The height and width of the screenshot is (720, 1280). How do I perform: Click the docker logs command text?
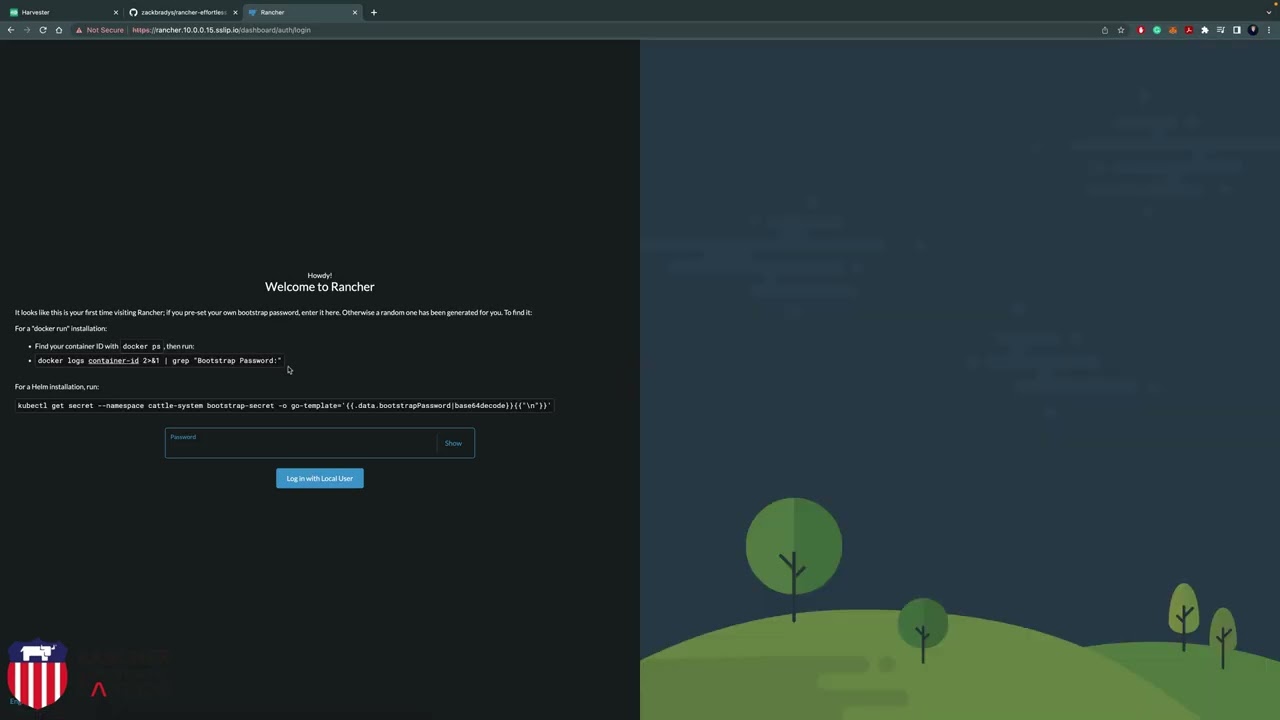(x=160, y=361)
